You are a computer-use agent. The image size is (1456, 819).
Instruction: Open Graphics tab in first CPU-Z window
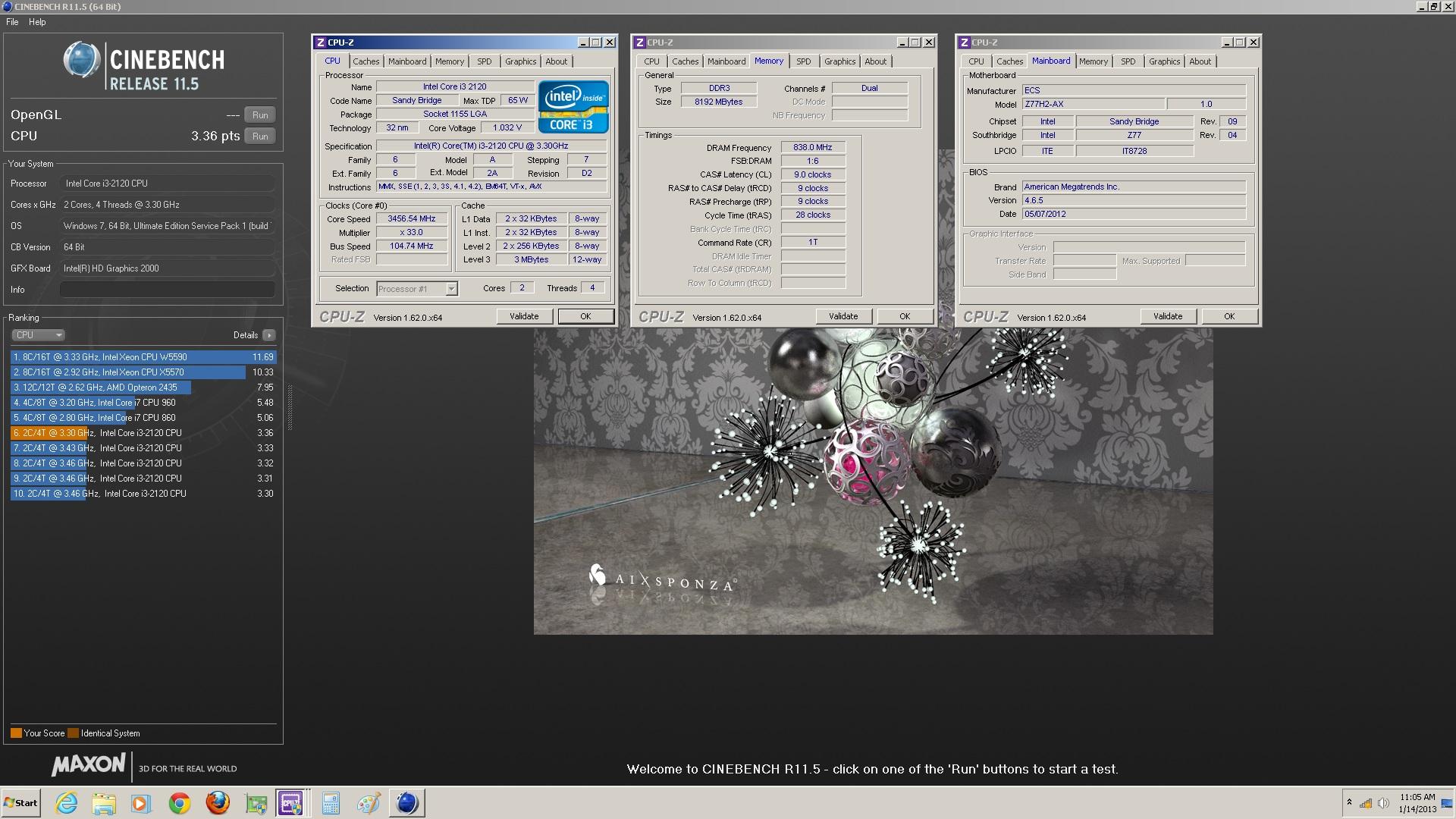coord(520,61)
